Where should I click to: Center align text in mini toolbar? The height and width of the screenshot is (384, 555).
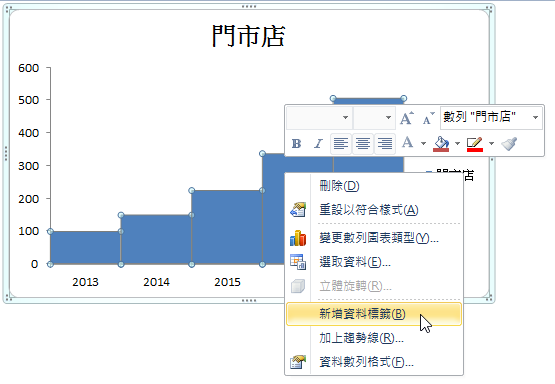tap(362, 144)
